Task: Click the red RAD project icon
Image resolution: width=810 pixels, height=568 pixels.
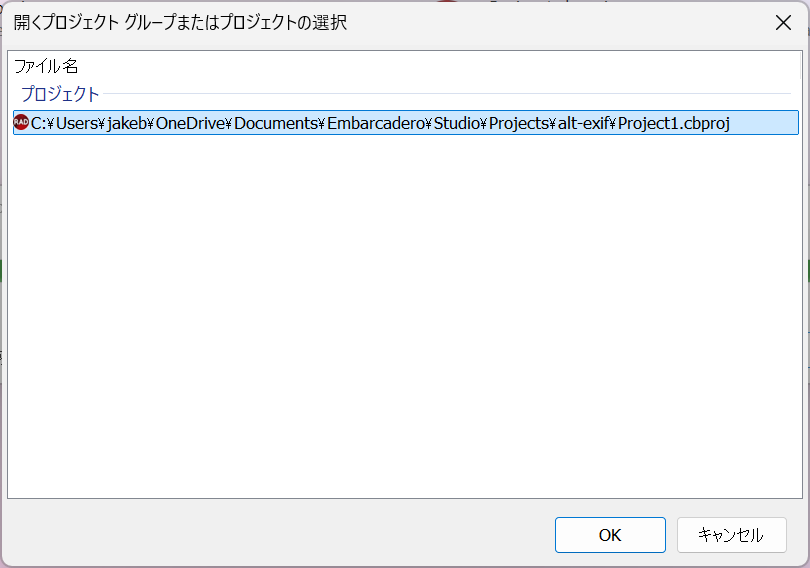Action: tap(21, 123)
